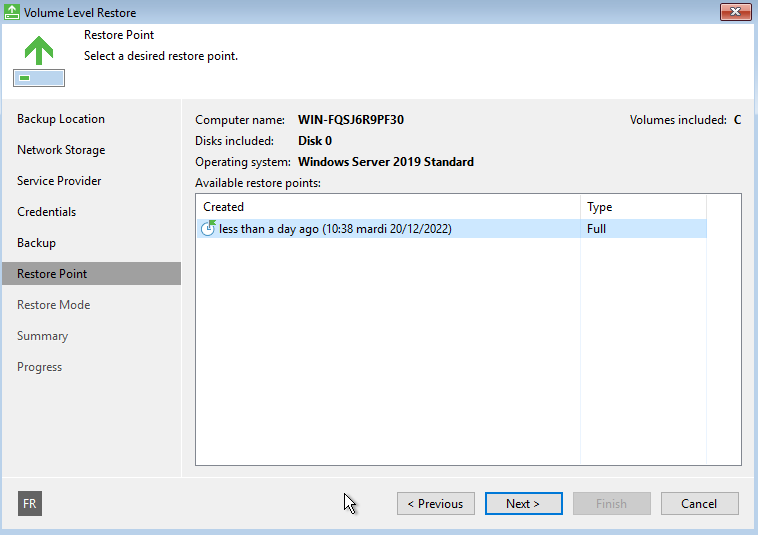
Task: Sort by the Type column header
Action: point(643,207)
